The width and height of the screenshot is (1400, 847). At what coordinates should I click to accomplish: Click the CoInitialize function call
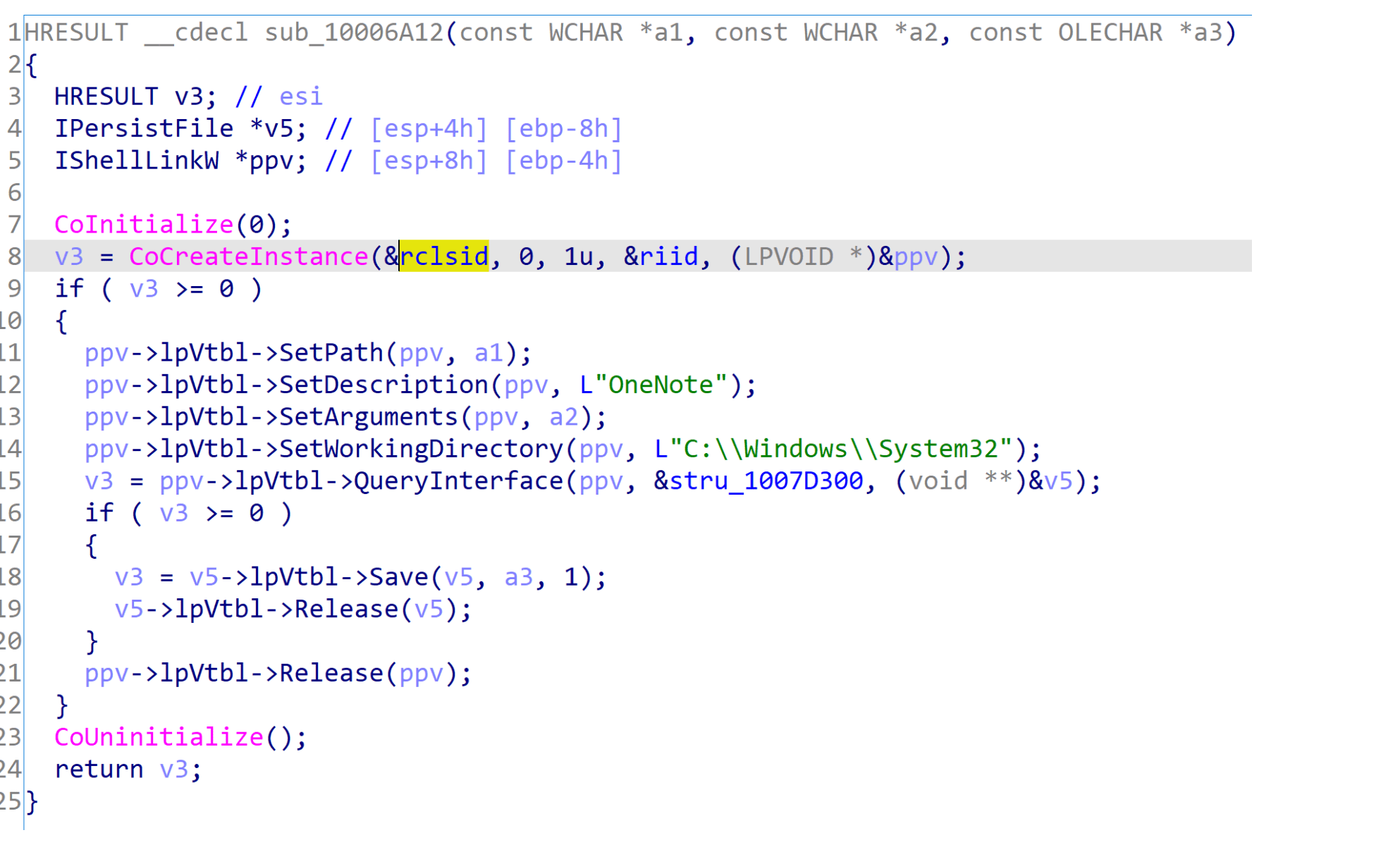(144, 225)
